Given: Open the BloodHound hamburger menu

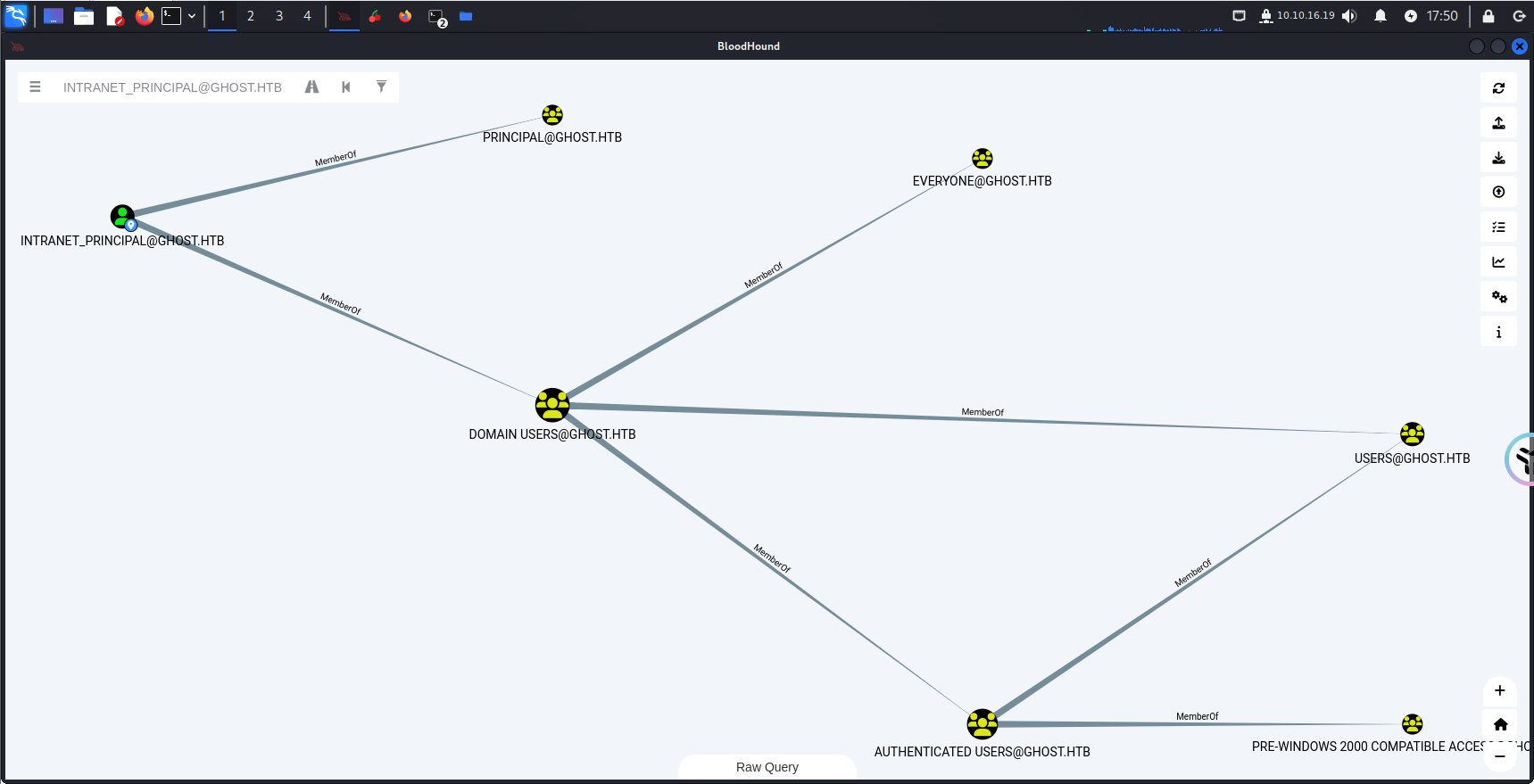Looking at the screenshot, I should (36, 87).
